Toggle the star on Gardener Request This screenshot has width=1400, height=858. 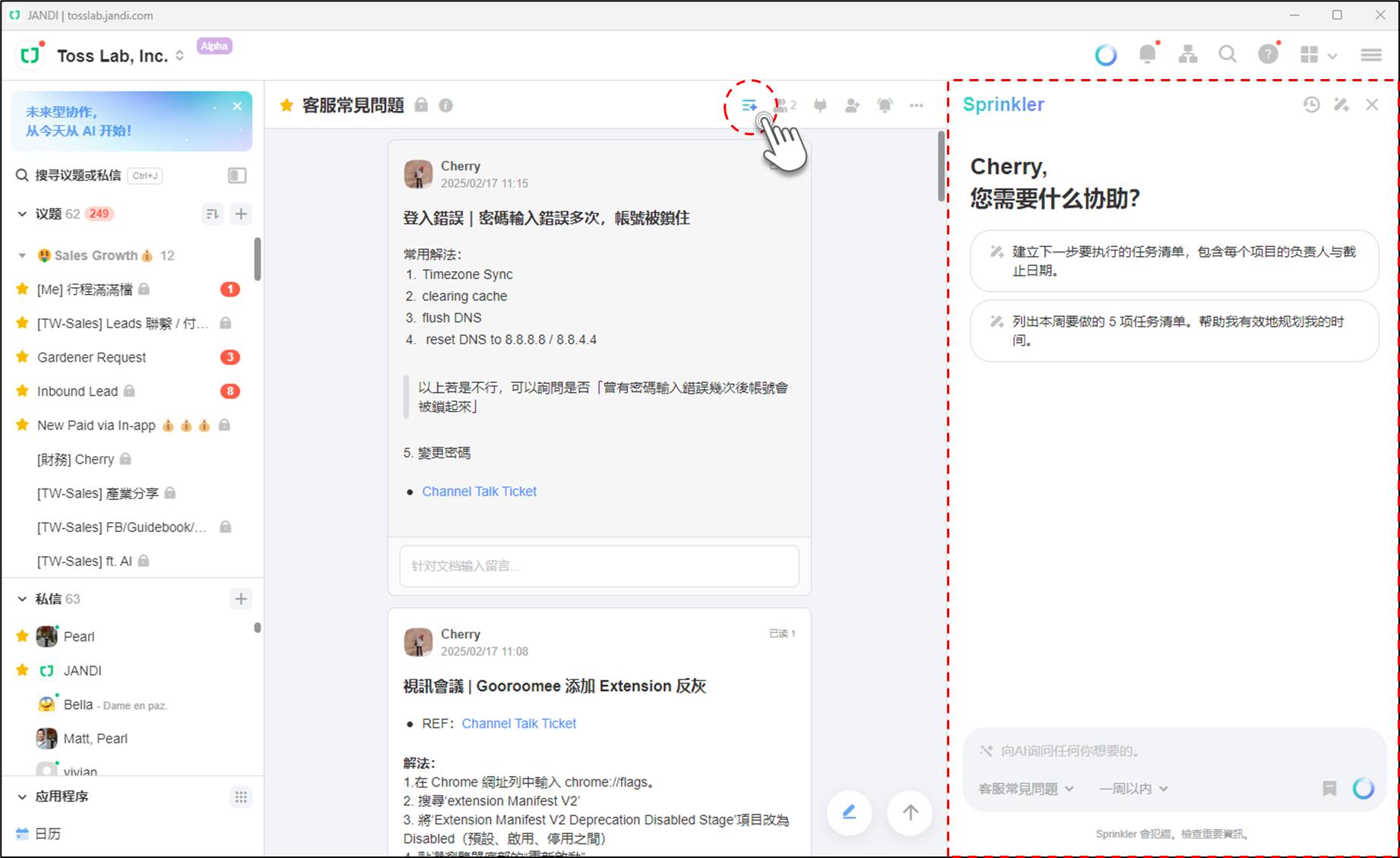click(22, 356)
